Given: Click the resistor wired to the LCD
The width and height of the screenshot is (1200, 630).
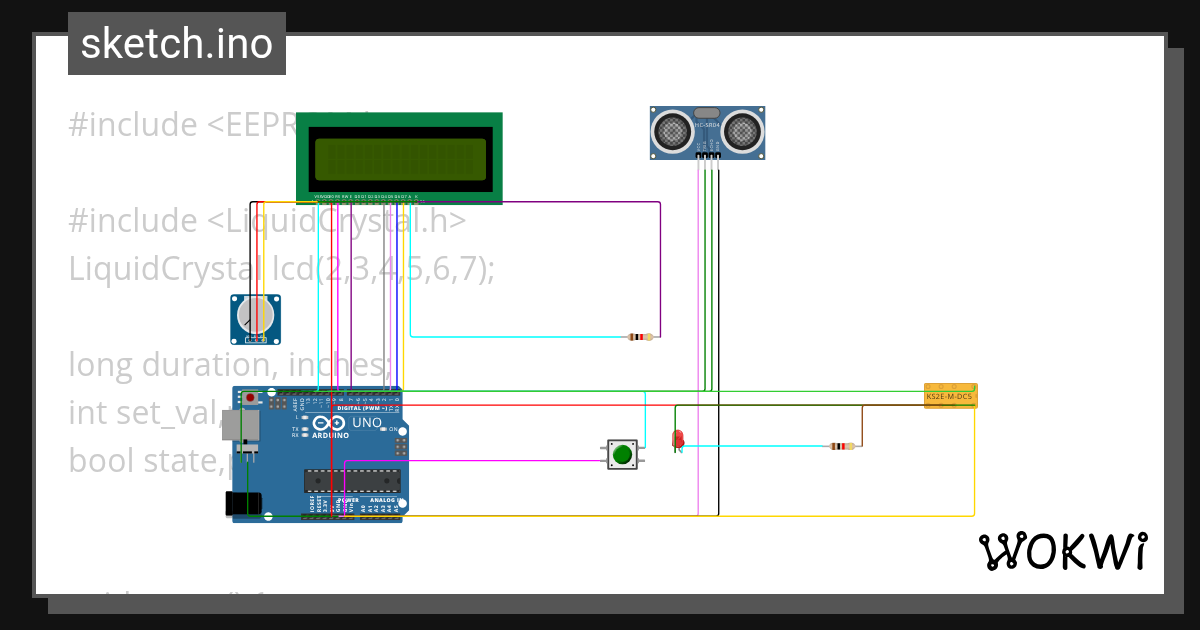Looking at the screenshot, I should coord(640,336).
